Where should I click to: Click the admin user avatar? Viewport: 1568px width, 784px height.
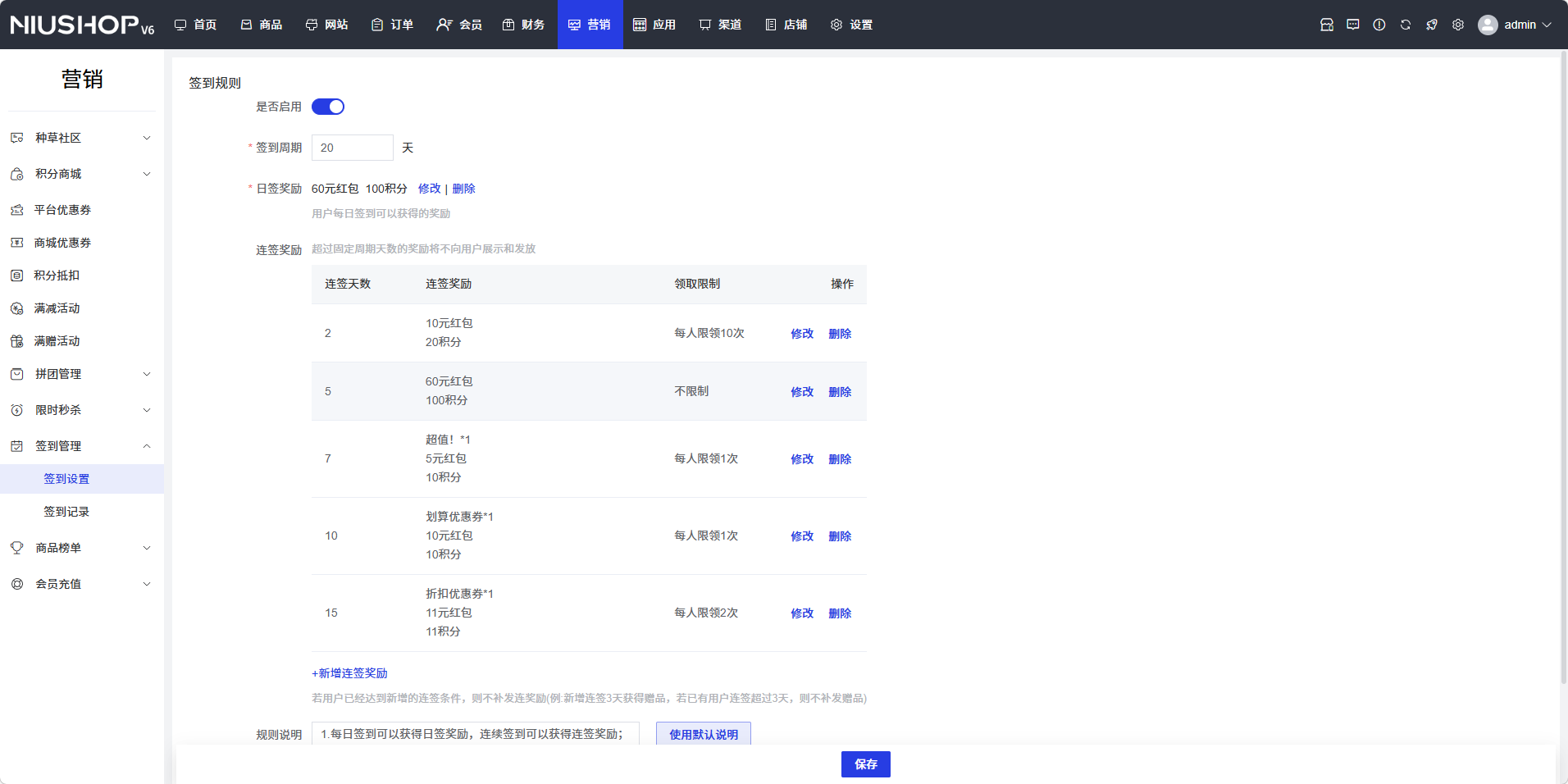(1487, 25)
